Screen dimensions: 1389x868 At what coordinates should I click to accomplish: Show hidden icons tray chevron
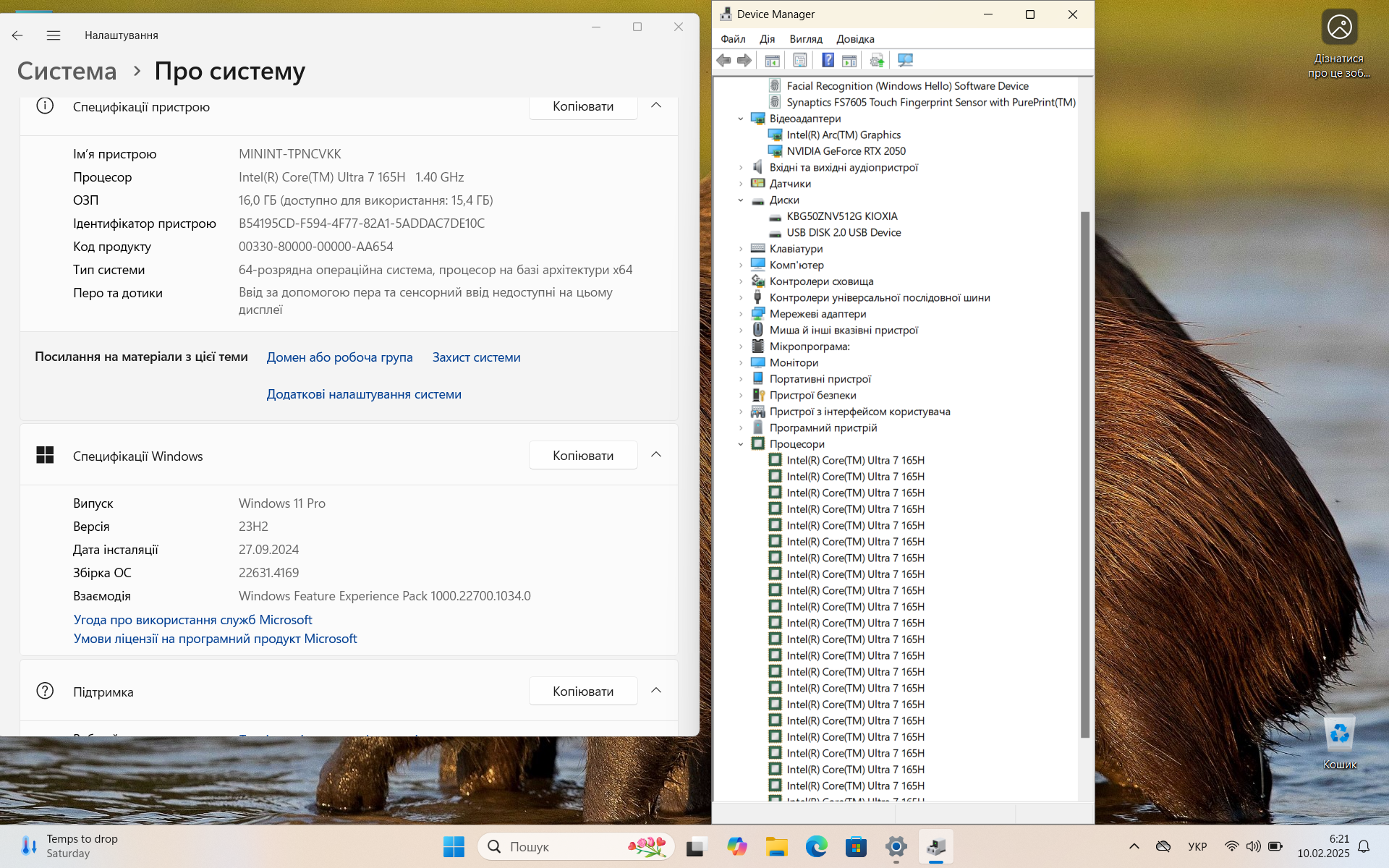point(1134,846)
